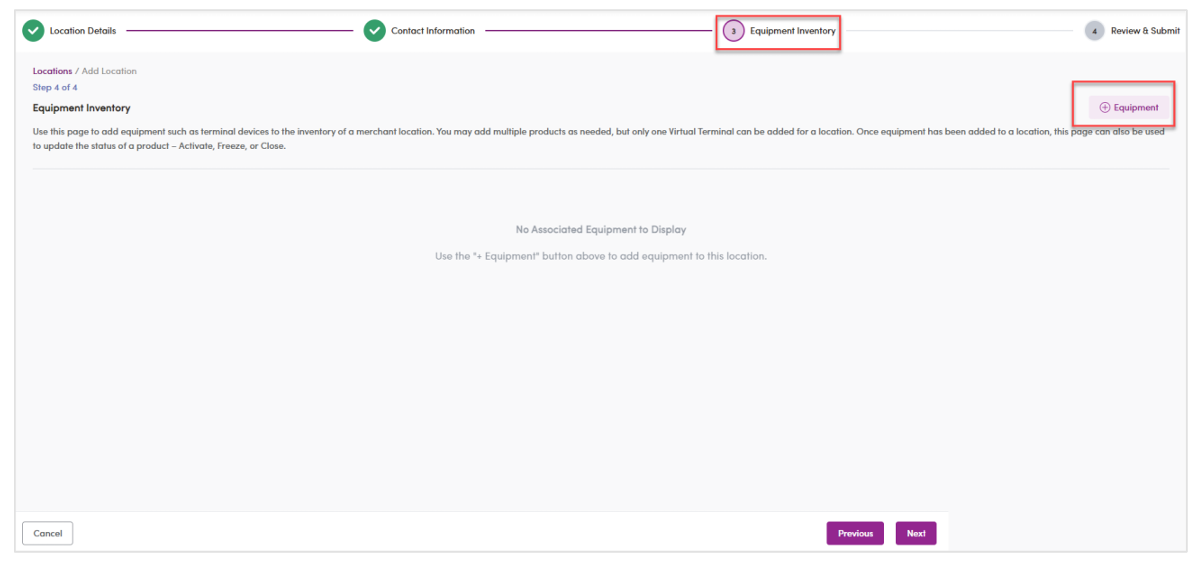Screen dimensions: 1202x563
Task: Jump to the Review & Submit step
Action: 1145,31
